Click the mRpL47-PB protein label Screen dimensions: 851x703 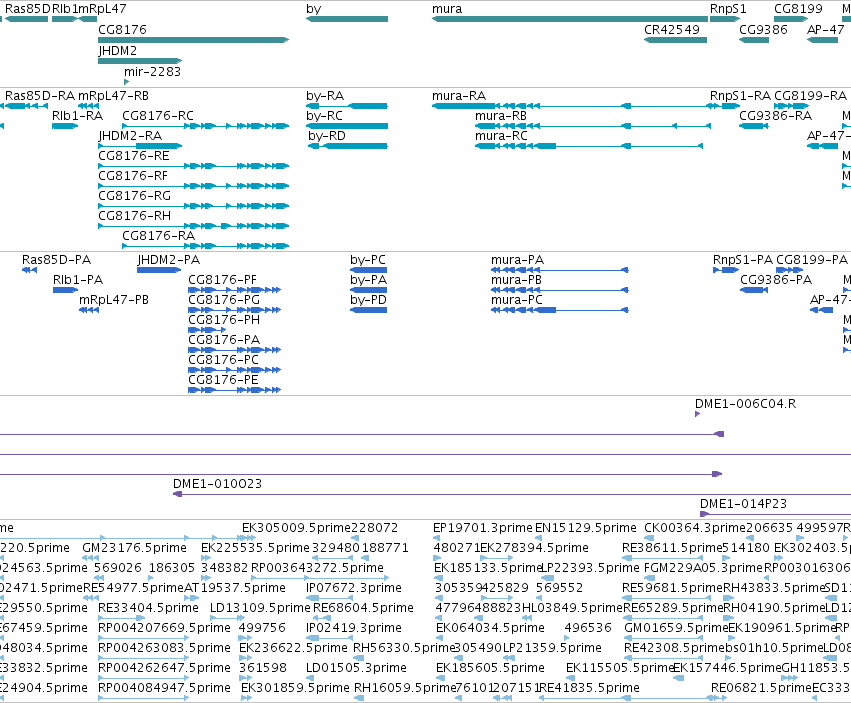pyautogui.click(x=114, y=300)
